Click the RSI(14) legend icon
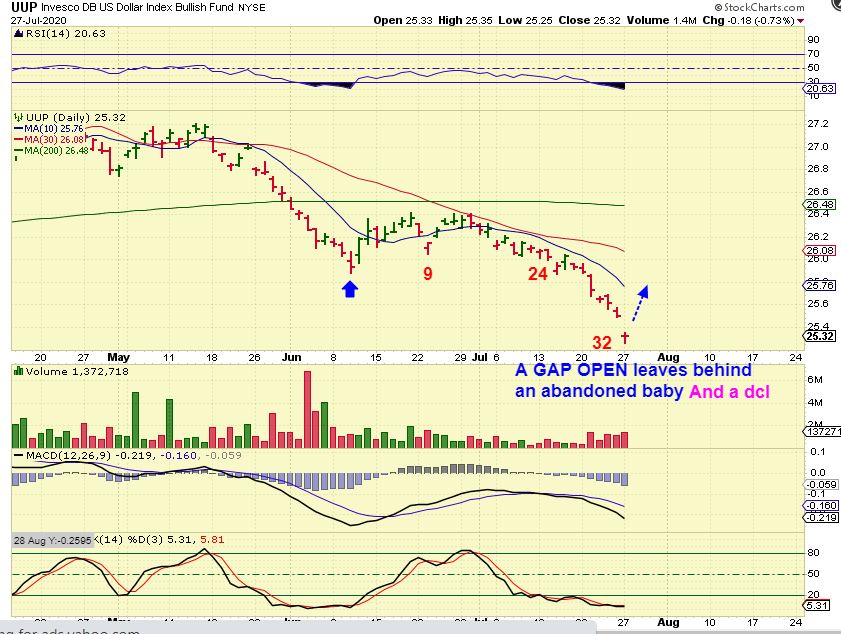The image size is (841, 634). (18, 33)
